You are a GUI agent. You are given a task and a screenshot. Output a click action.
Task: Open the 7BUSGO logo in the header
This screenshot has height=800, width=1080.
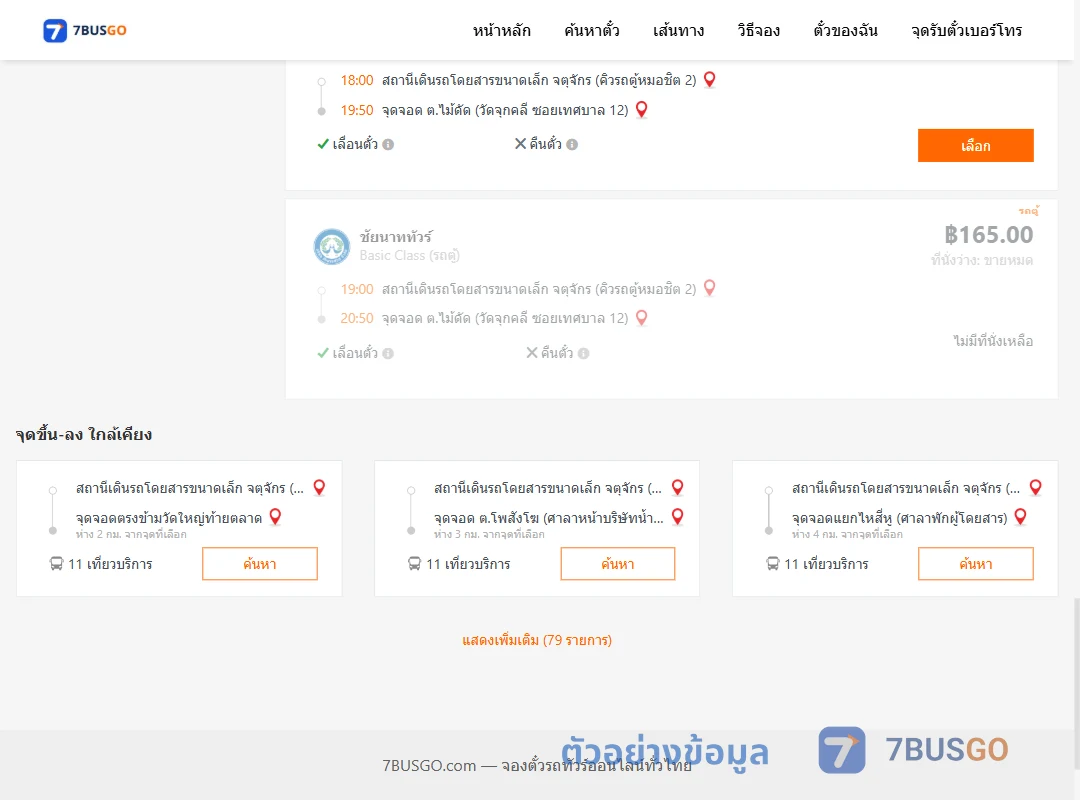coord(85,30)
